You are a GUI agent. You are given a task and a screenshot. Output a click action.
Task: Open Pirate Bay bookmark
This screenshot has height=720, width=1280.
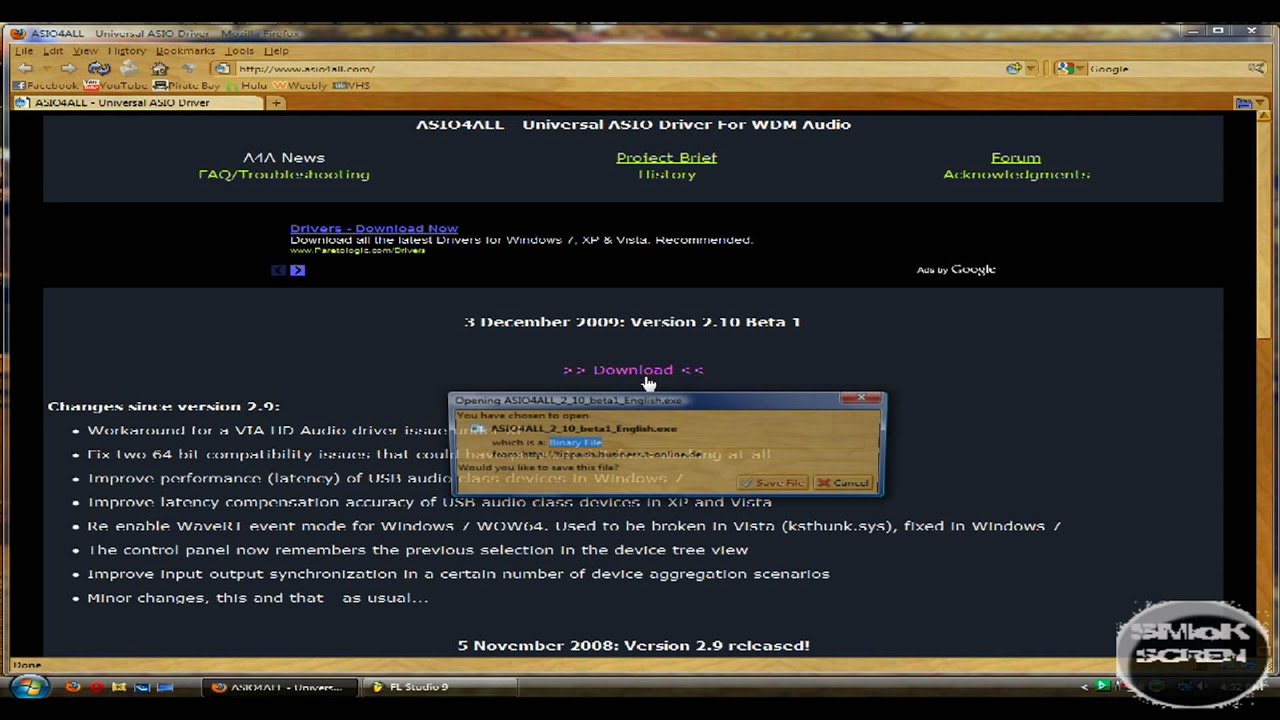point(186,86)
